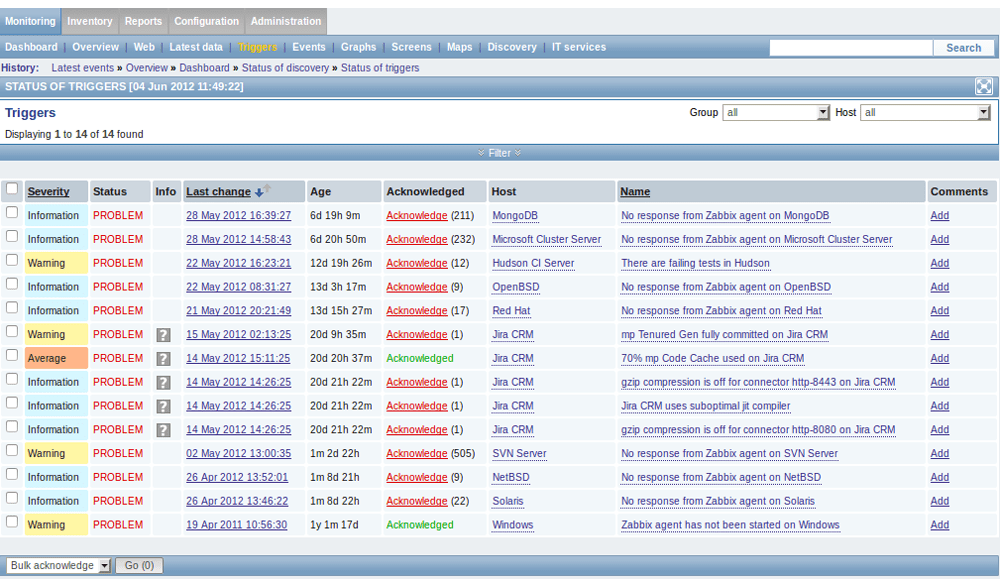This screenshot has width=1000, height=588.
Task: Click inside the search input field
Action: pyautogui.click(x=850, y=46)
